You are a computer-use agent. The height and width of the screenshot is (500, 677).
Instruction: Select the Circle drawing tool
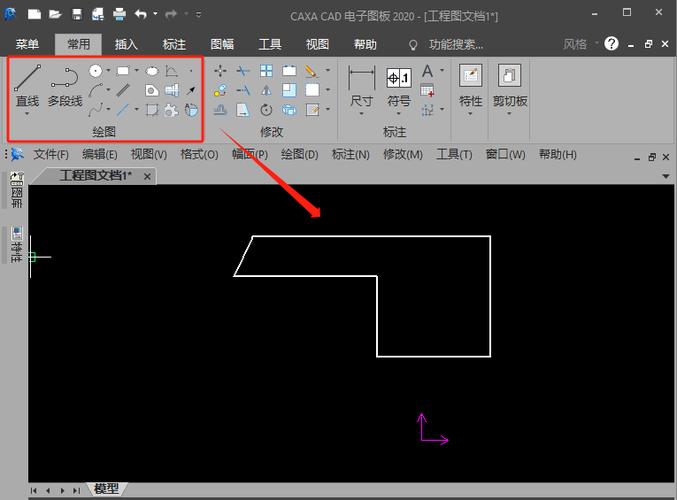[95, 70]
